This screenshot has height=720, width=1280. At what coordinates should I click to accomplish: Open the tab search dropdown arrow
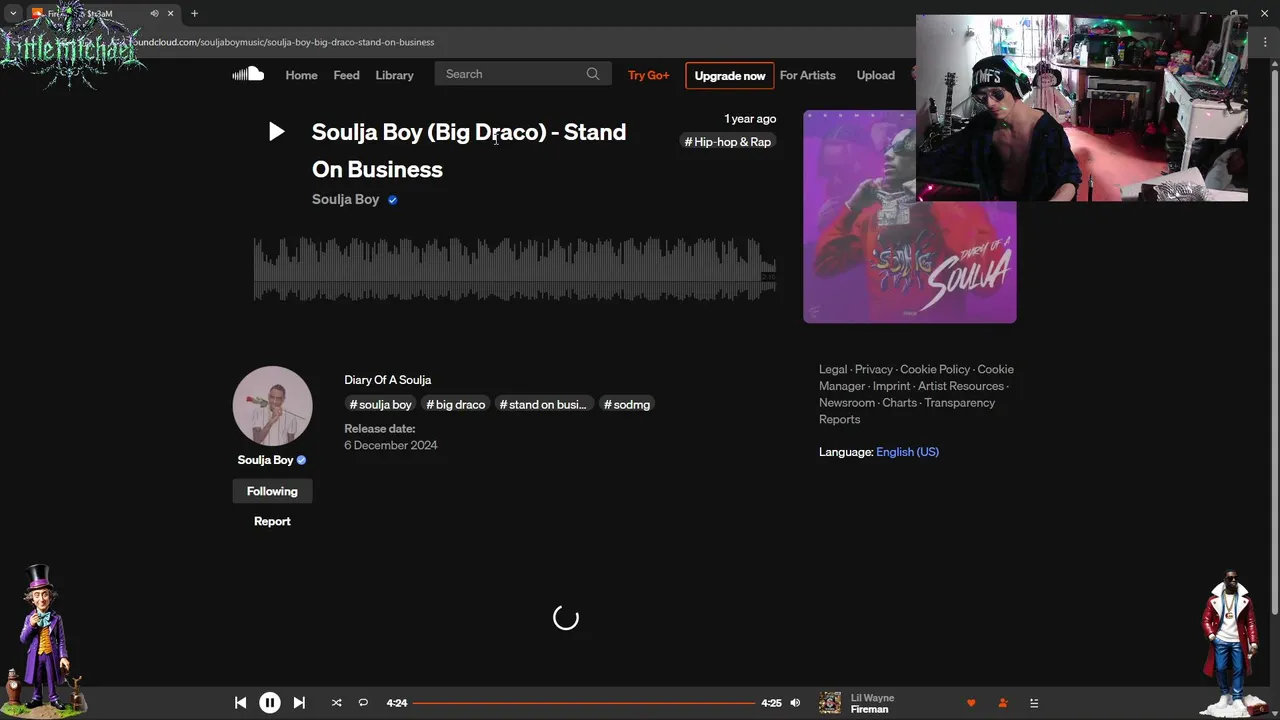[x=13, y=13]
